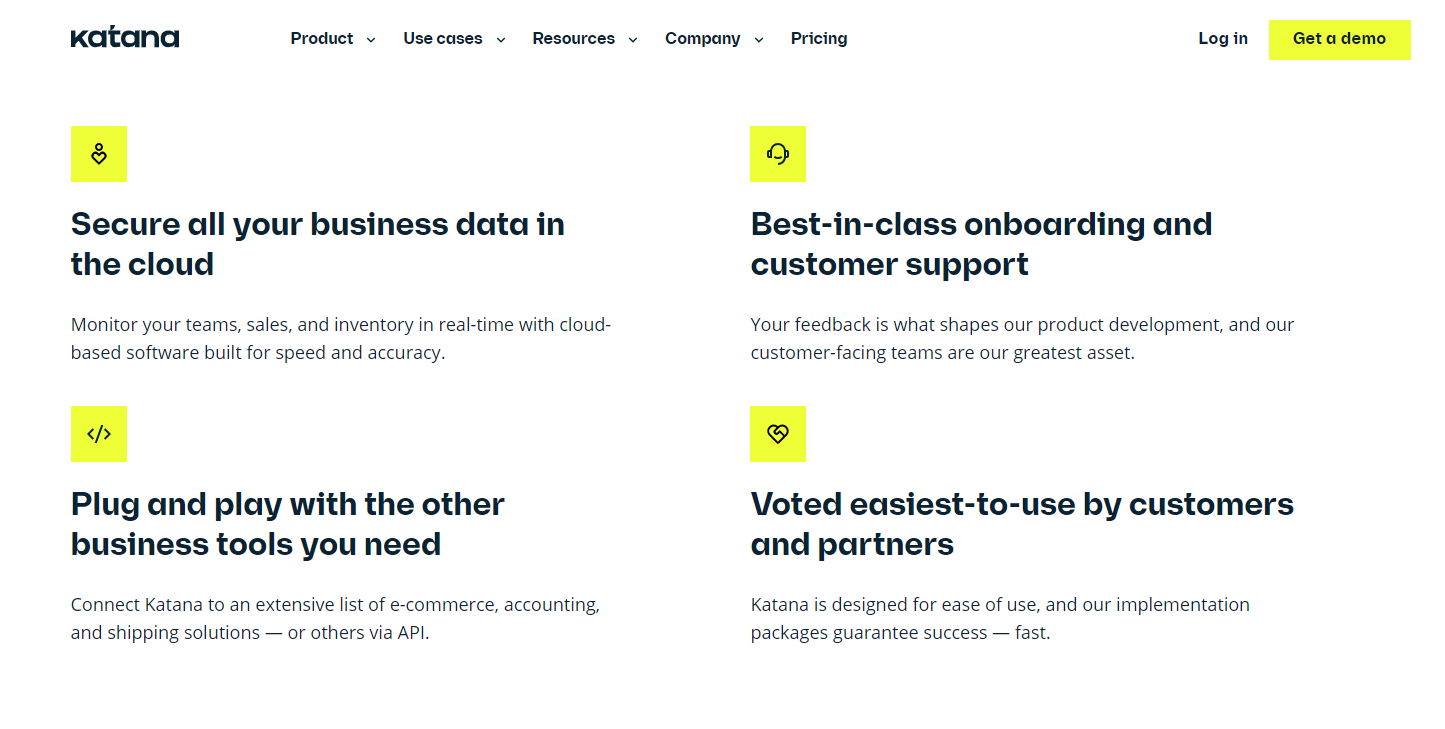The width and height of the screenshot is (1445, 729).
Task: Click the code brackets integration icon
Action: point(99,434)
